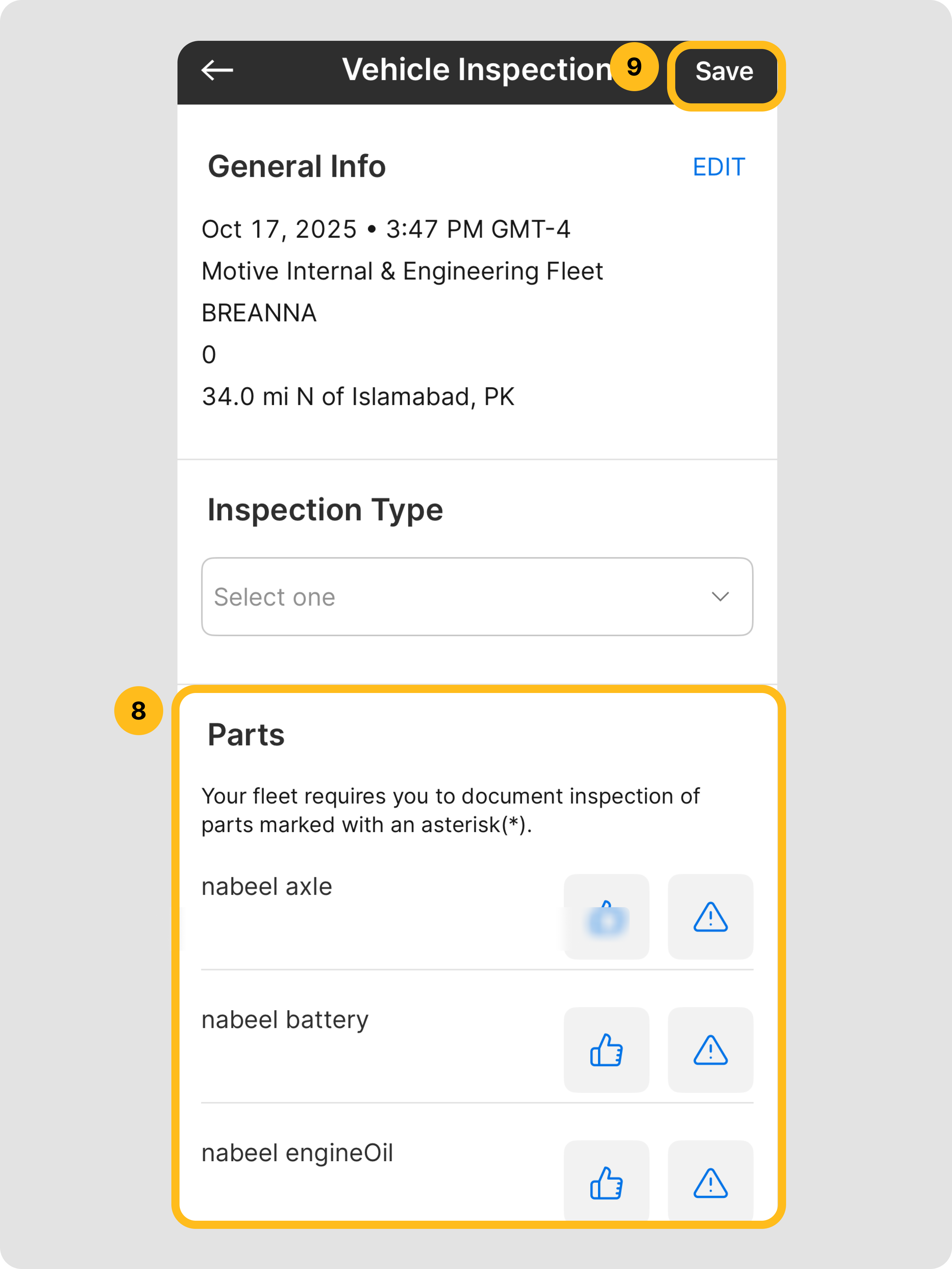Screen dimensions: 952x1269
Task: Give nabeel battery a thumbs up
Action: [x=606, y=1050]
